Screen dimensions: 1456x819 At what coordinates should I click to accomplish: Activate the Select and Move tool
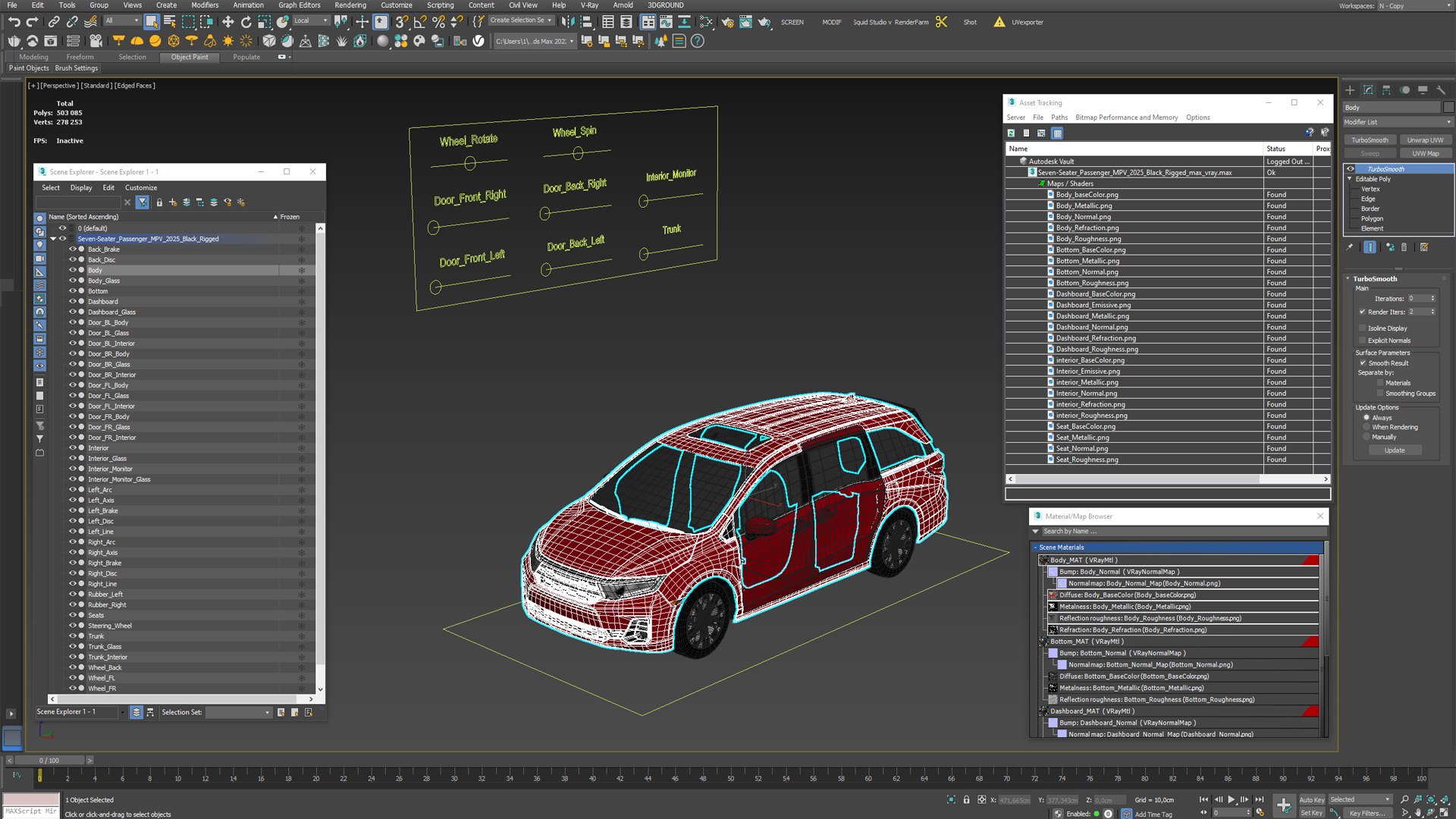coord(228,22)
